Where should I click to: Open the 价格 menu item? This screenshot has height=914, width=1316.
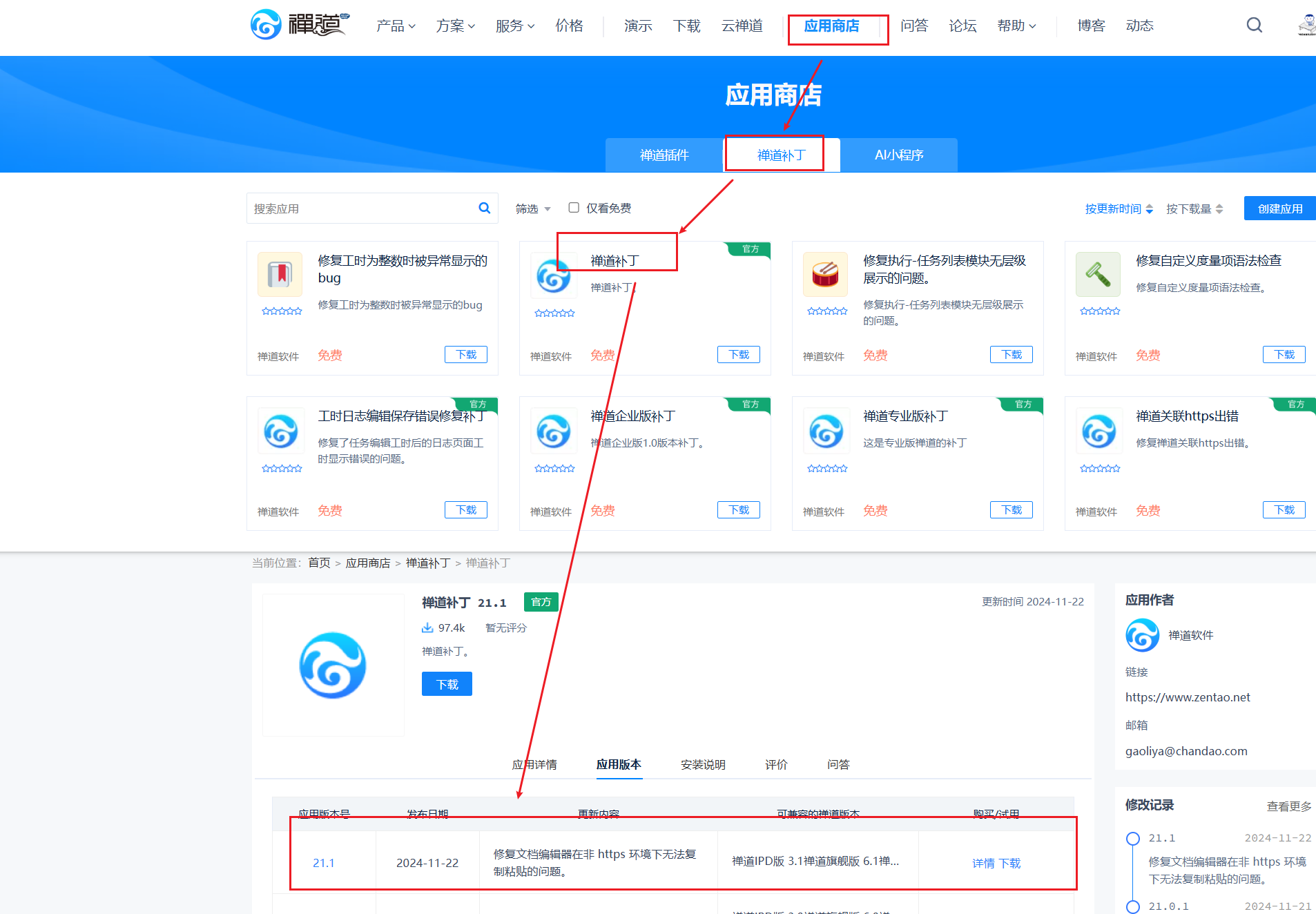click(569, 26)
